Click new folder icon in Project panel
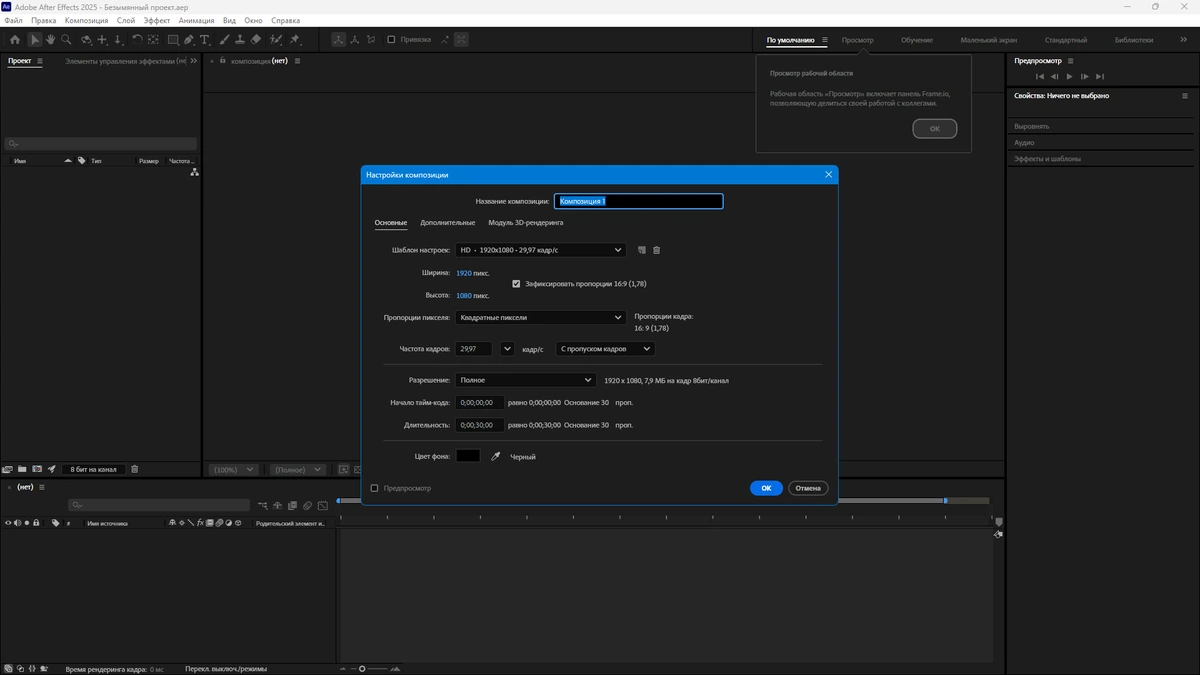The image size is (1200, 675). [21, 469]
